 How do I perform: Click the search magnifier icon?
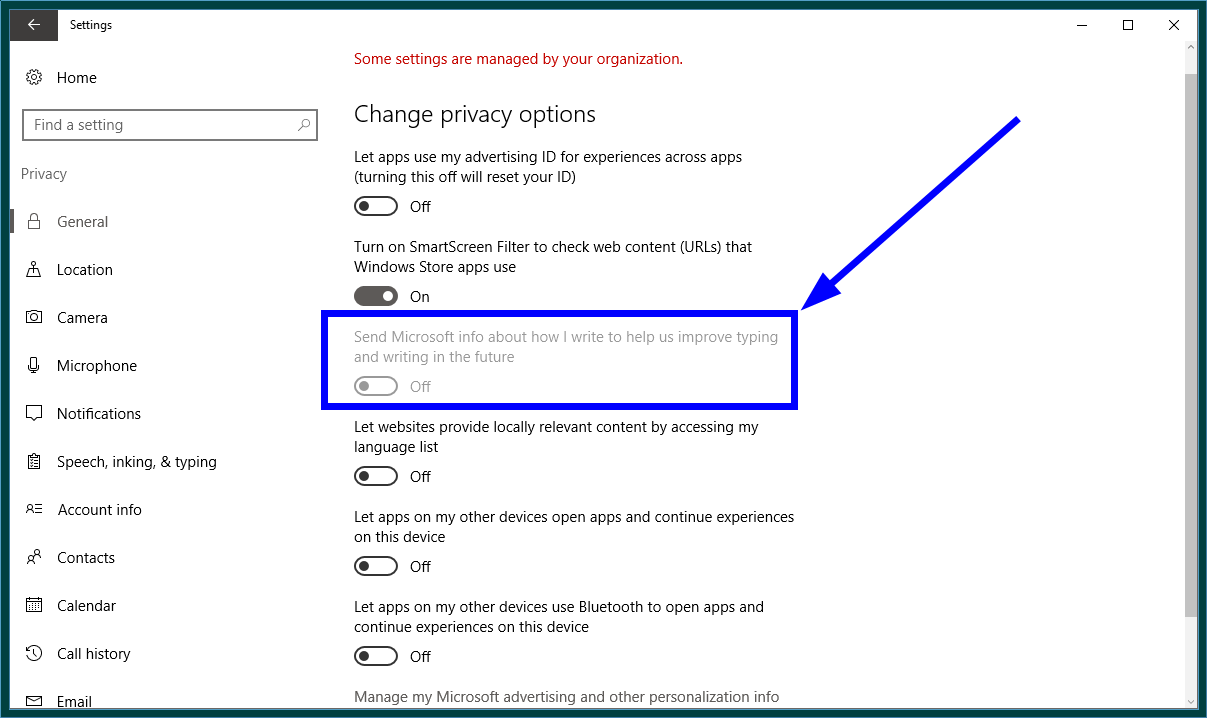pos(304,125)
